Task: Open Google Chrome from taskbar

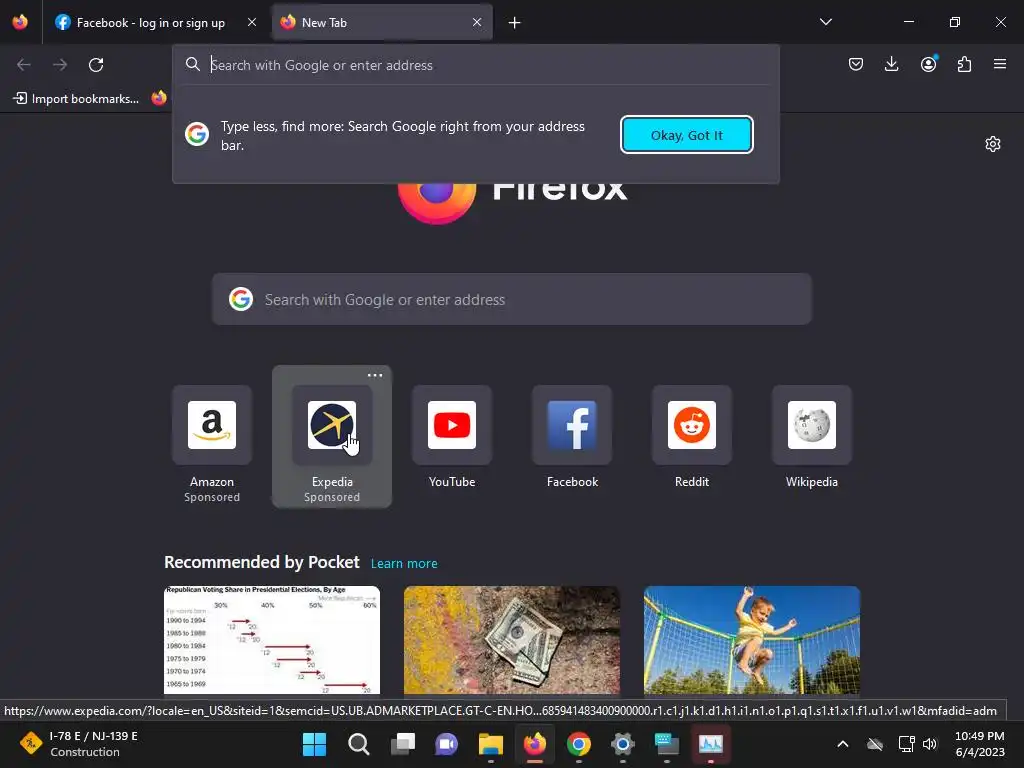Action: tap(579, 744)
